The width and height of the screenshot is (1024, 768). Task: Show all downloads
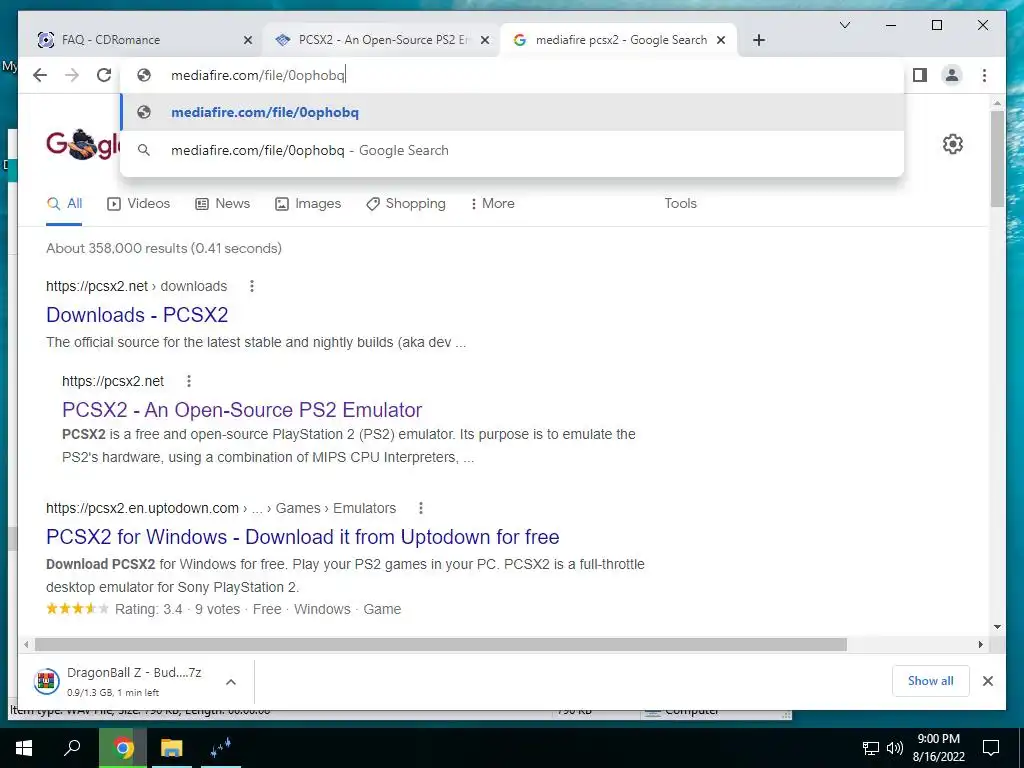pyautogui.click(x=931, y=681)
